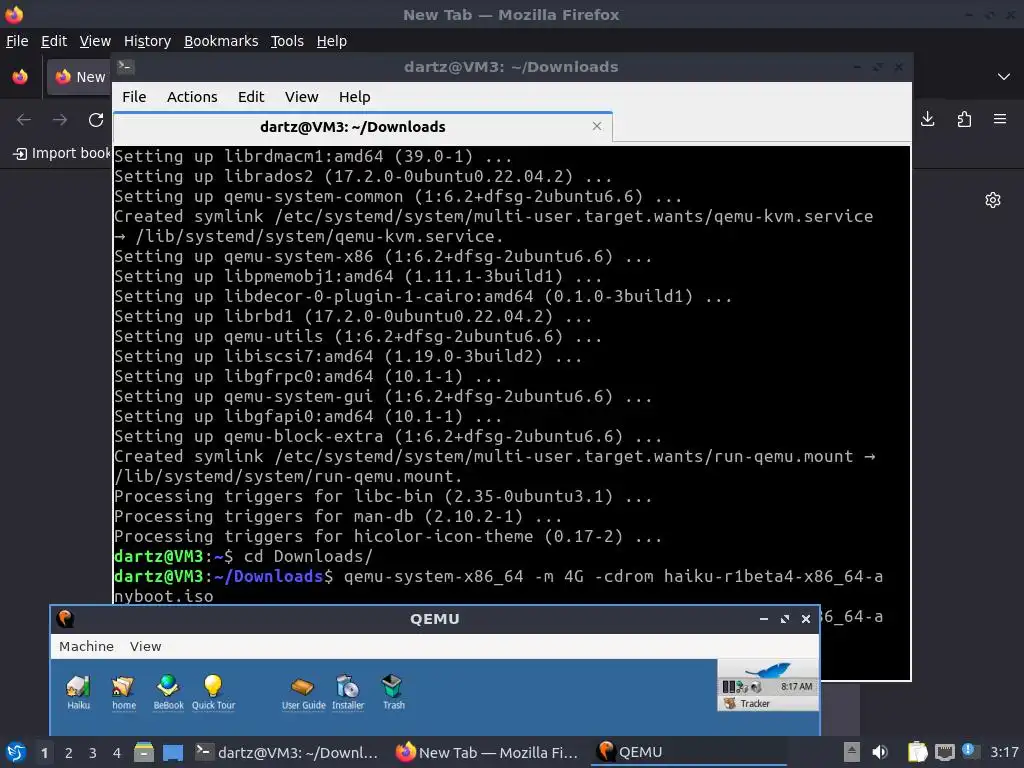Open the Machine menu in QEMU
Viewport: 1024px width, 768px height.
(x=86, y=646)
